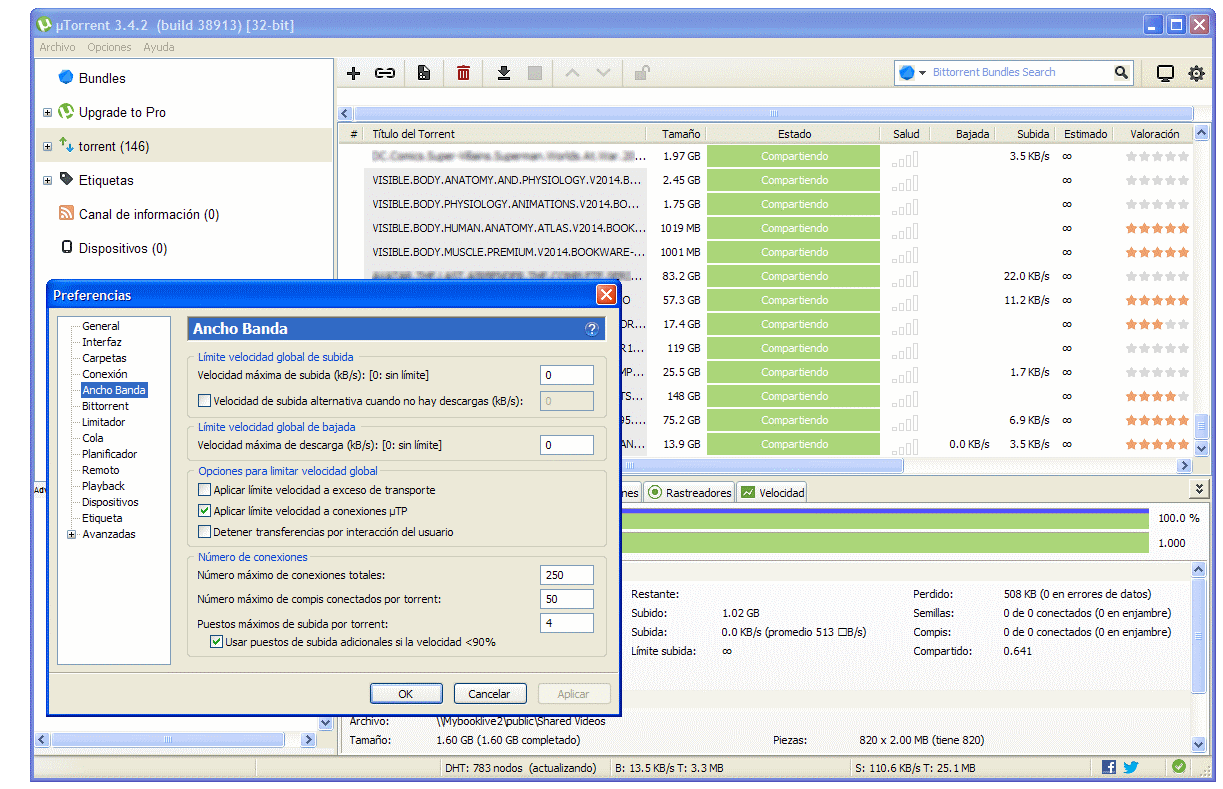The image size is (1223, 789).
Task: Open the Ayuda menu
Action: pos(159,47)
